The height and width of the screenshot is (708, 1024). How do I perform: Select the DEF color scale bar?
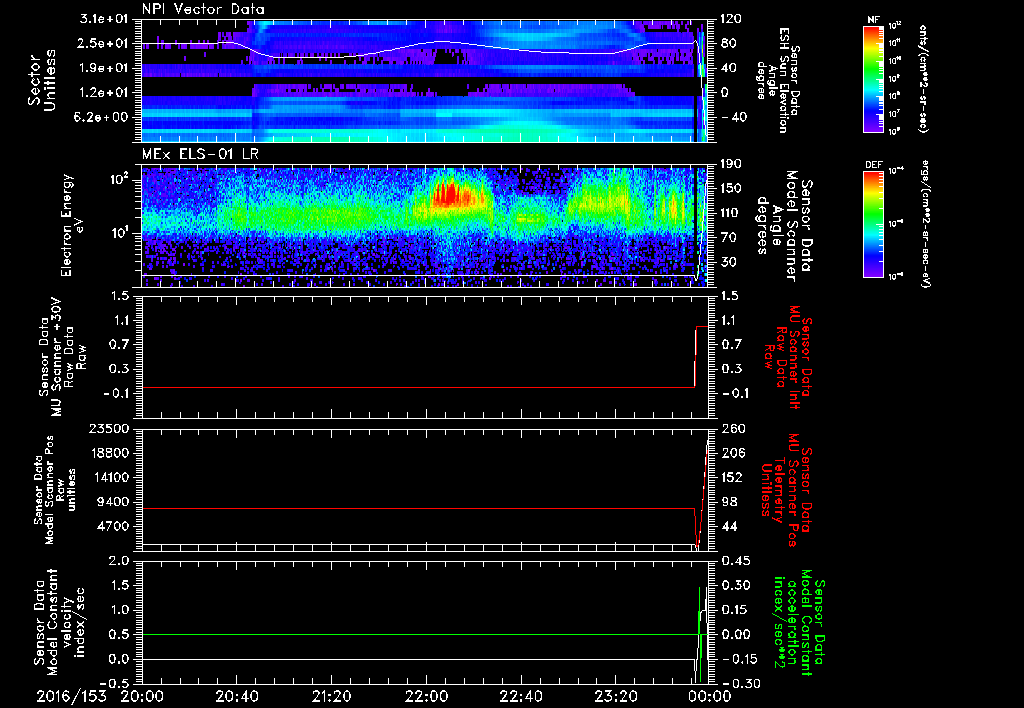[872, 223]
